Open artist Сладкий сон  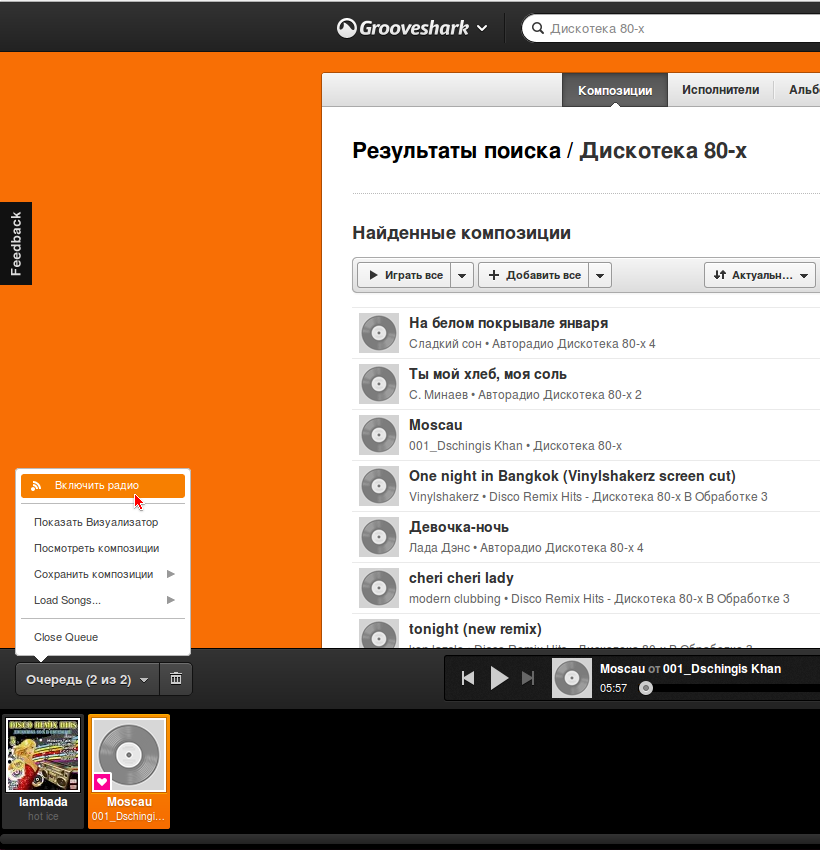coord(445,344)
